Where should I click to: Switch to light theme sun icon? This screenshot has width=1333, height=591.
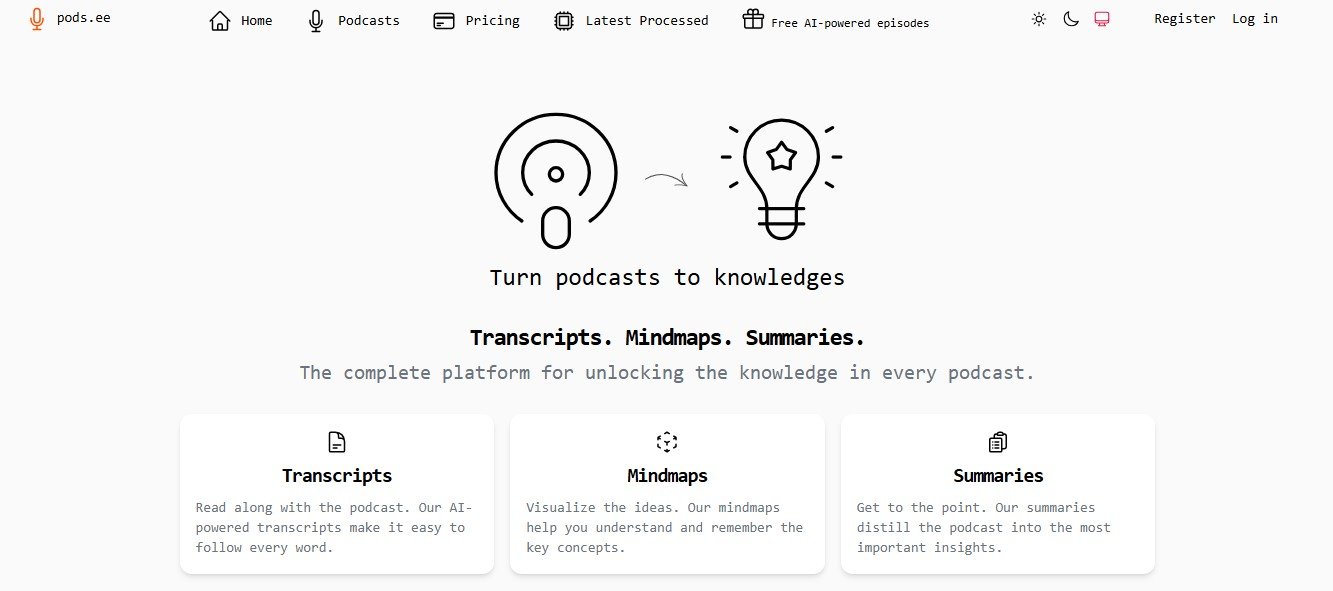[x=1039, y=19]
